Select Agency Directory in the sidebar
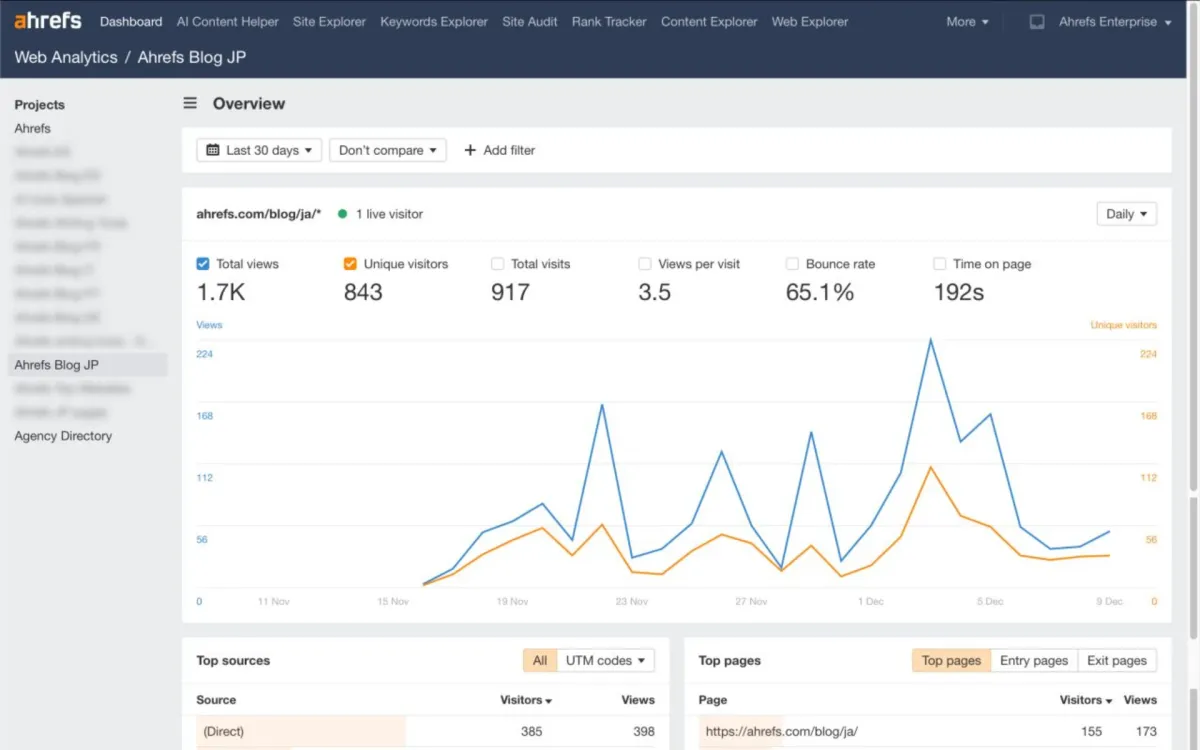The image size is (1200, 750). (62, 435)
